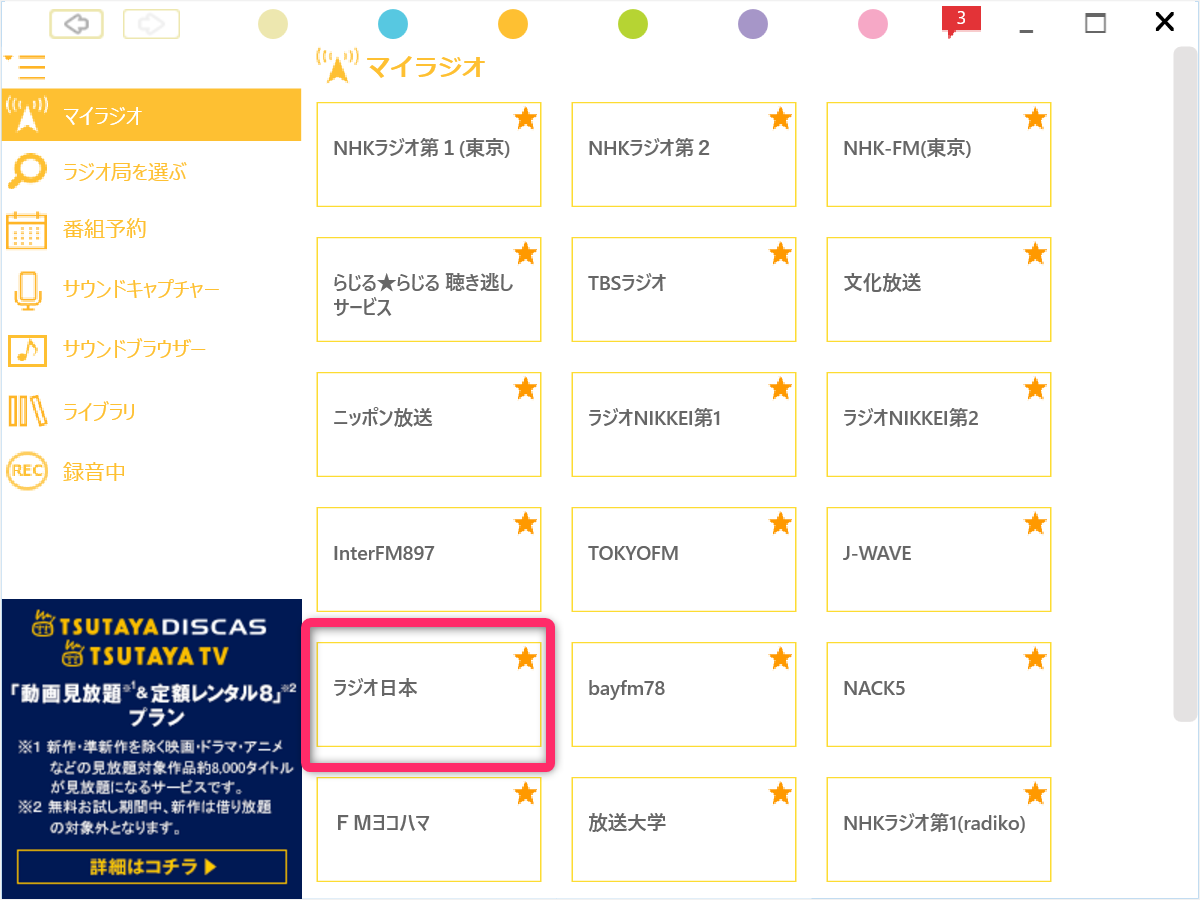Image resolution: width=1200 pixels, height=900 pixels.
Task: Click the back arrow navigation icon
Action: coord(77,23)
